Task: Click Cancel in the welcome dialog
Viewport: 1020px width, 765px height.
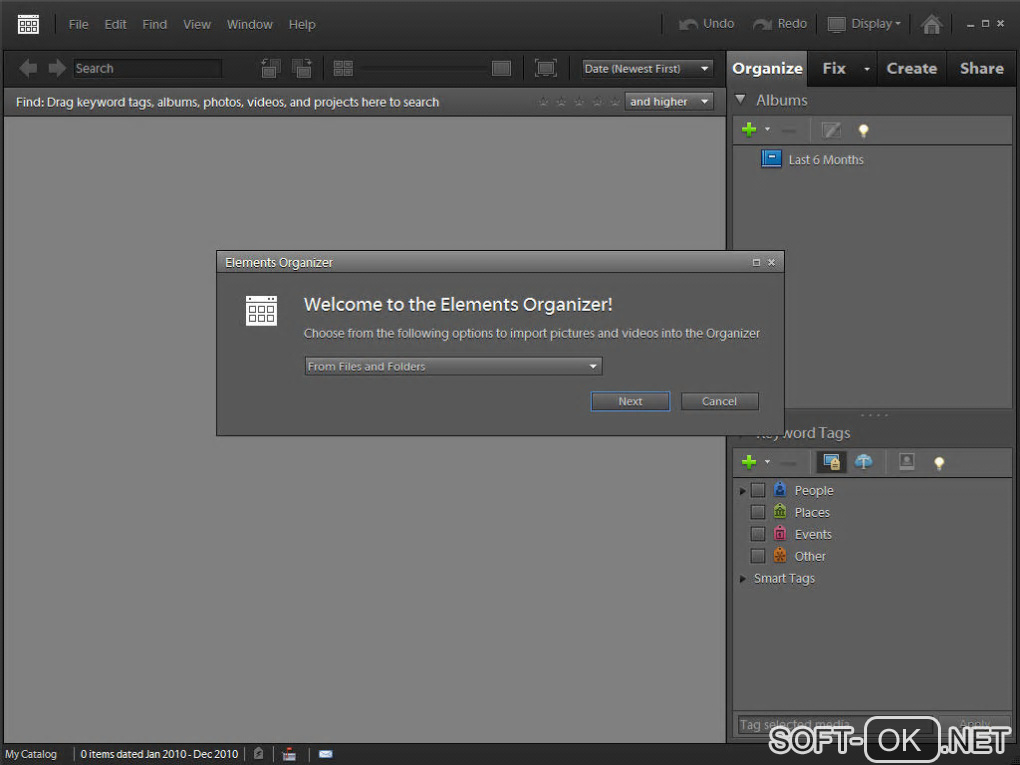Action: point(719,401)
